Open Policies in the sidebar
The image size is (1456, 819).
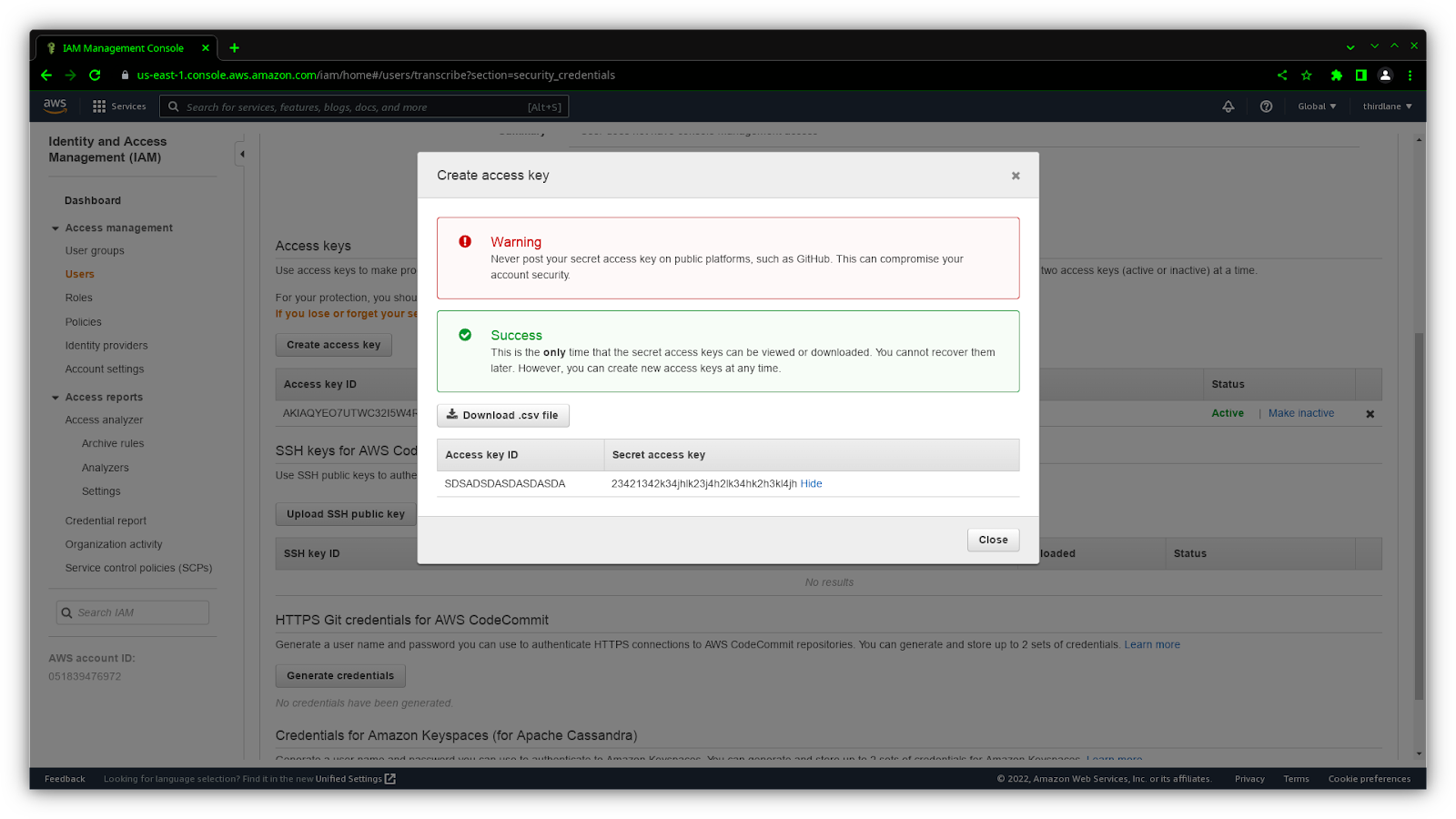coord(83,322)
